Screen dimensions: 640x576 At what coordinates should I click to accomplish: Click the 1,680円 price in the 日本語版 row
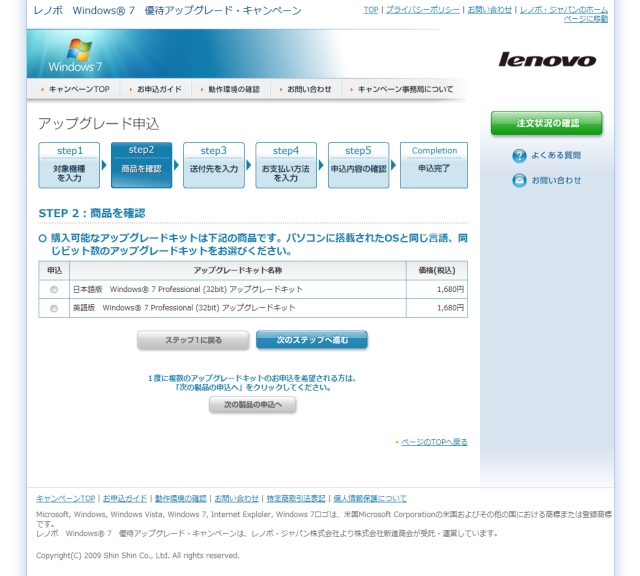coord(451,289)
